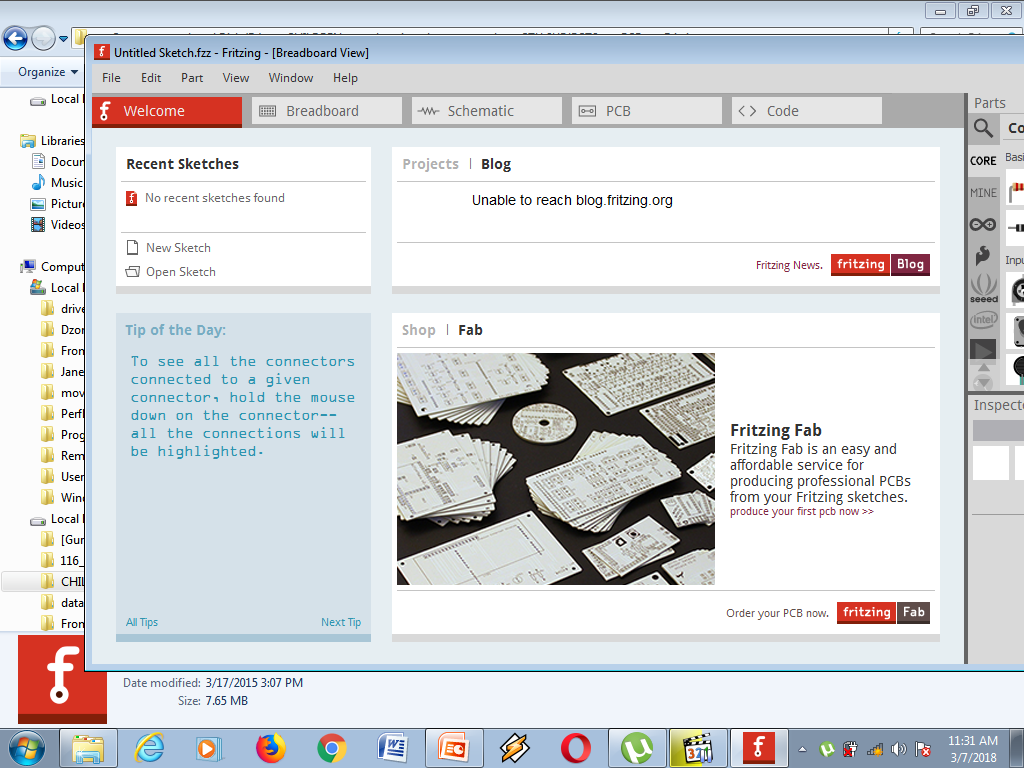The width and height of the screenshot is (1024, 768).
Task: Click the fritzing Fab button
Action: pyautogui.click(x=883, y=613)
